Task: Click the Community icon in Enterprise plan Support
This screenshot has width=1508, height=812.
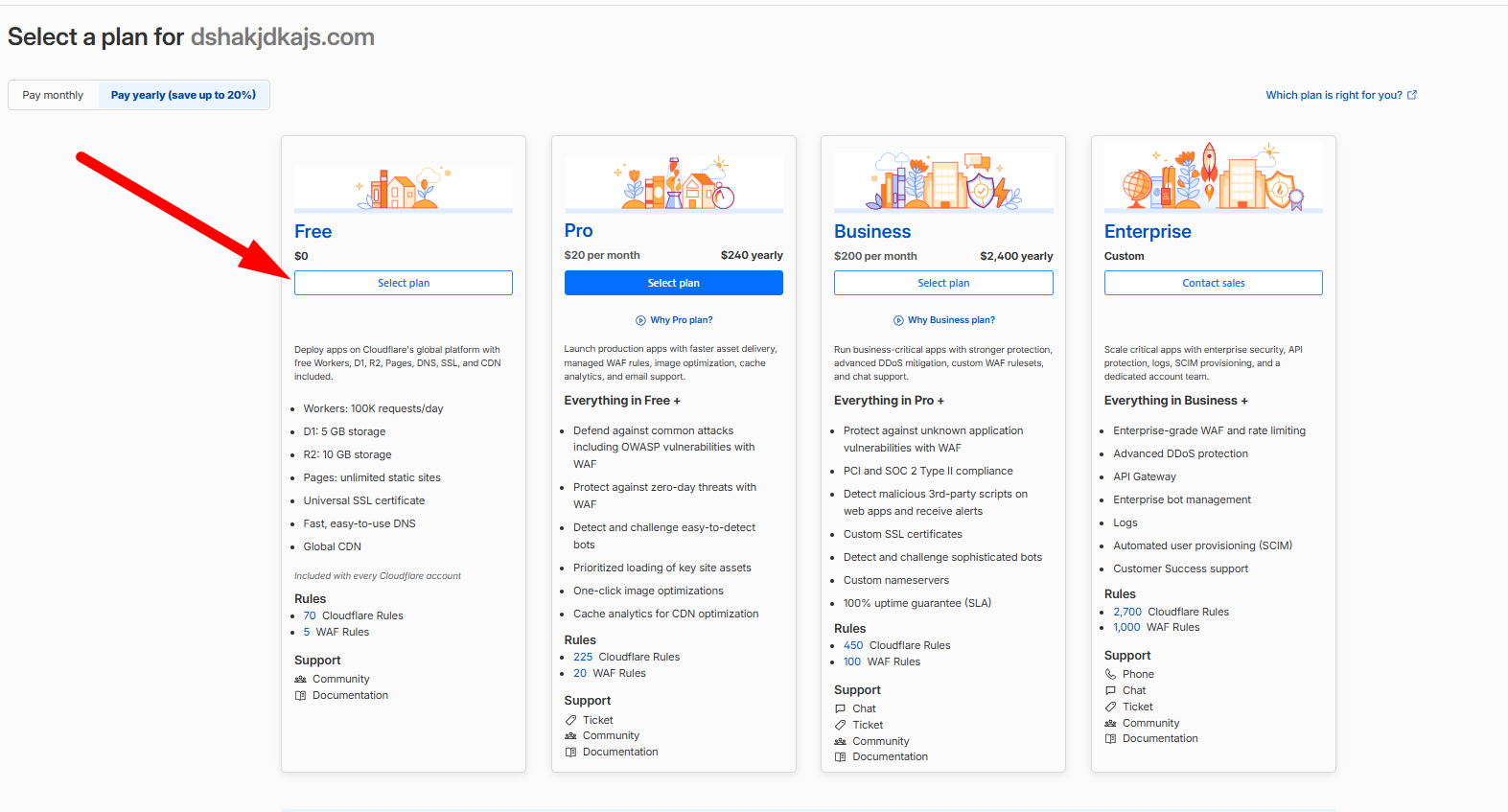Action: click(x=1111, y=724)
